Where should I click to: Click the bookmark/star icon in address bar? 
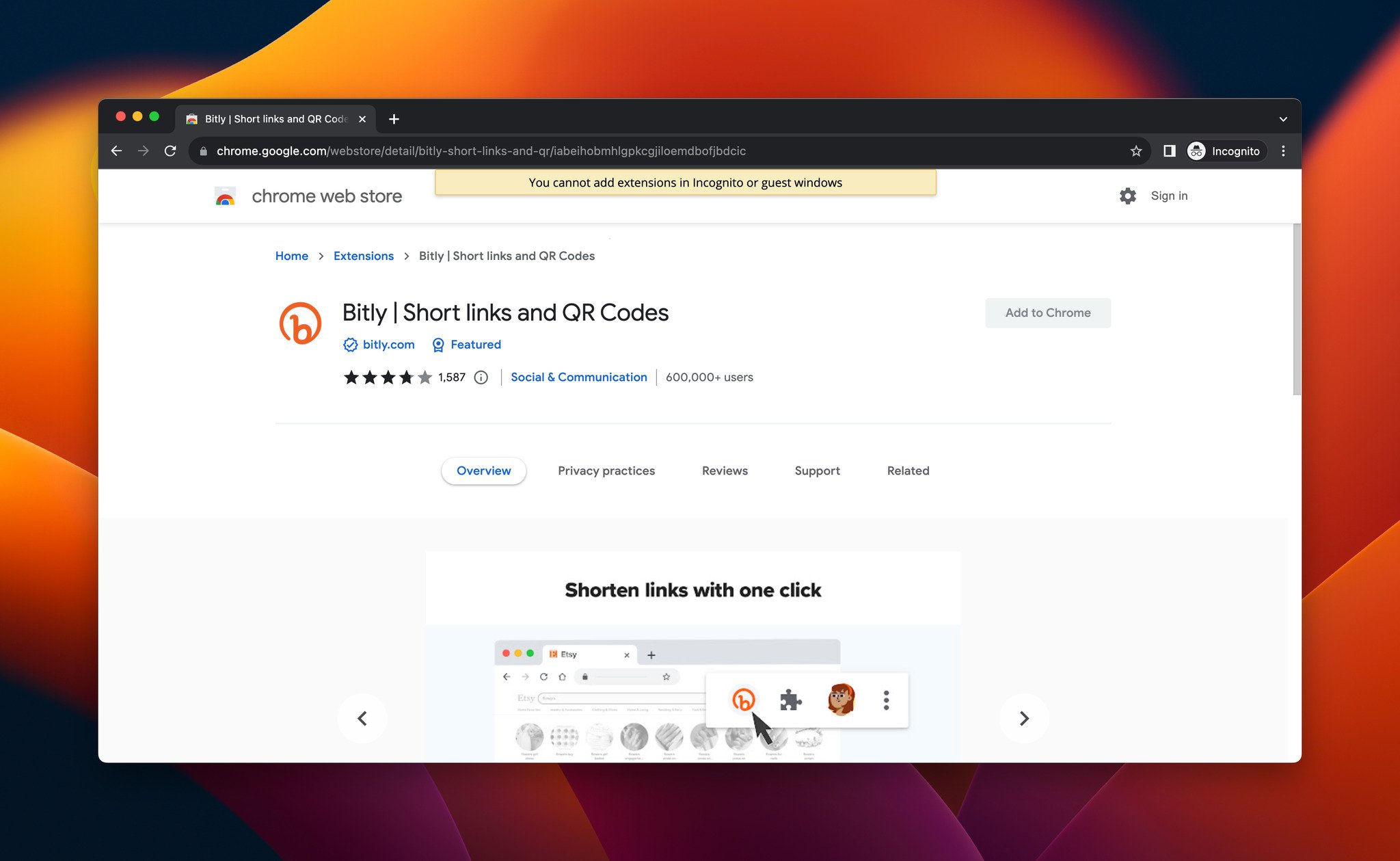[1135, 151]
